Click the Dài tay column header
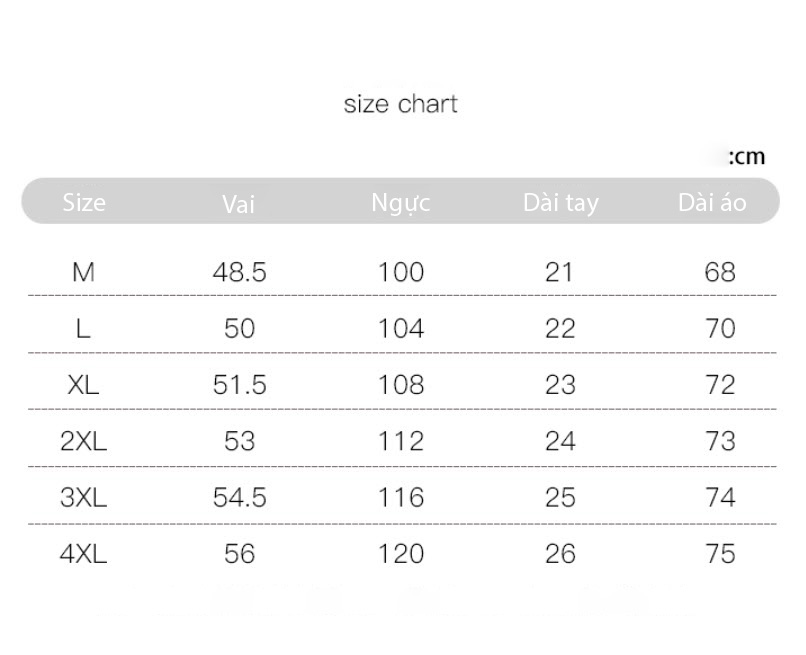 [x=561, y=203]
